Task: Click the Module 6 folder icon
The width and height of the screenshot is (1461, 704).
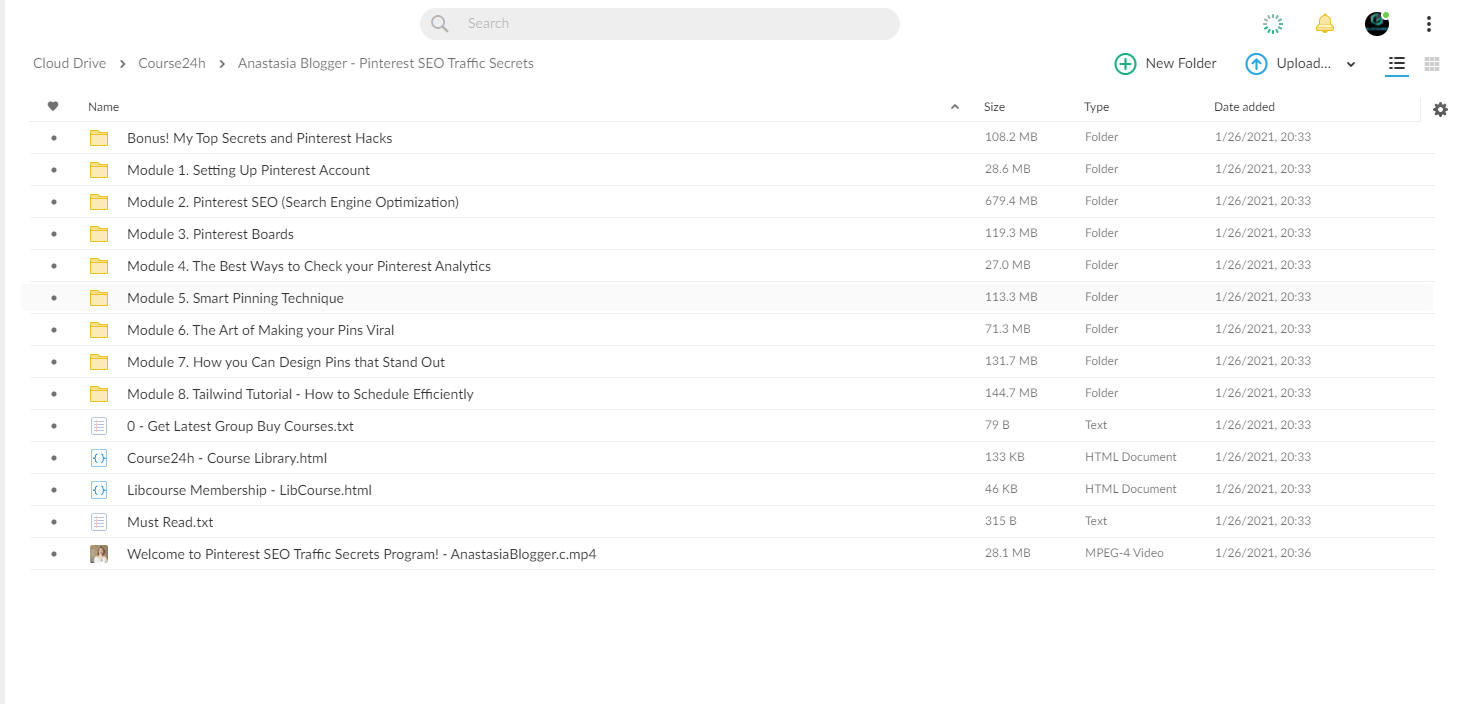Action: [x=99, y=330]
